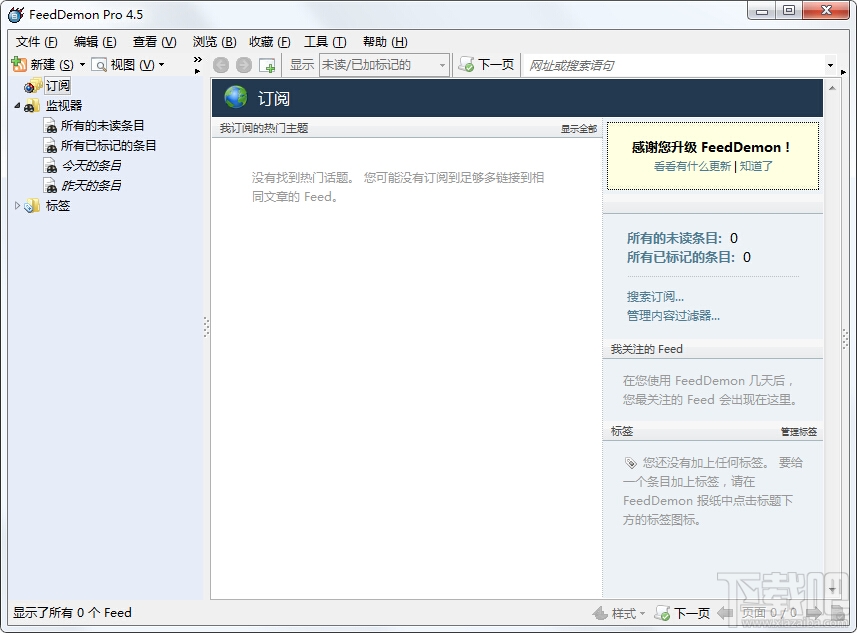Click the 视图 magnifier icon
The image size is (857, 633).
click(x=99, y=65)
